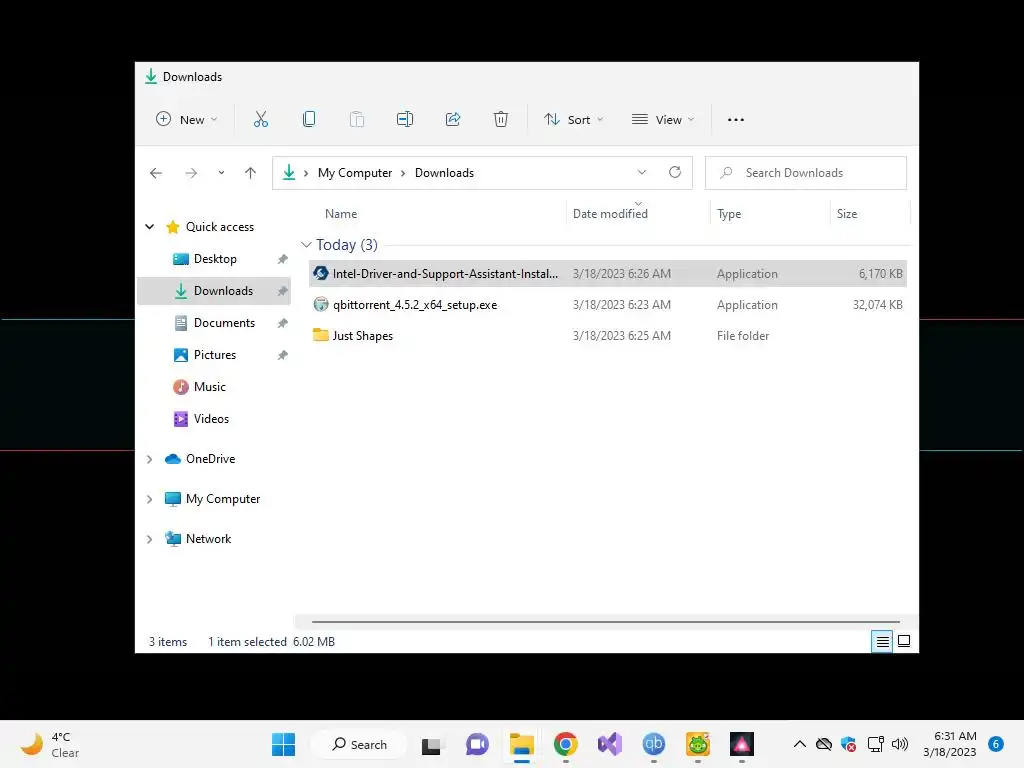Refresh the Downloads folder
Viewport: 1024px width, 768px height.
[675, 172]
